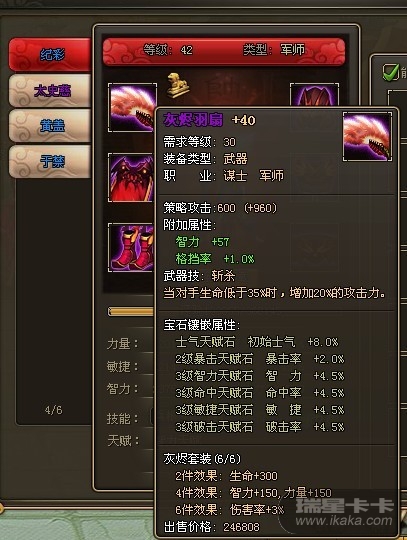Click the 类型: 军师 type label

(x=274, y=50)
